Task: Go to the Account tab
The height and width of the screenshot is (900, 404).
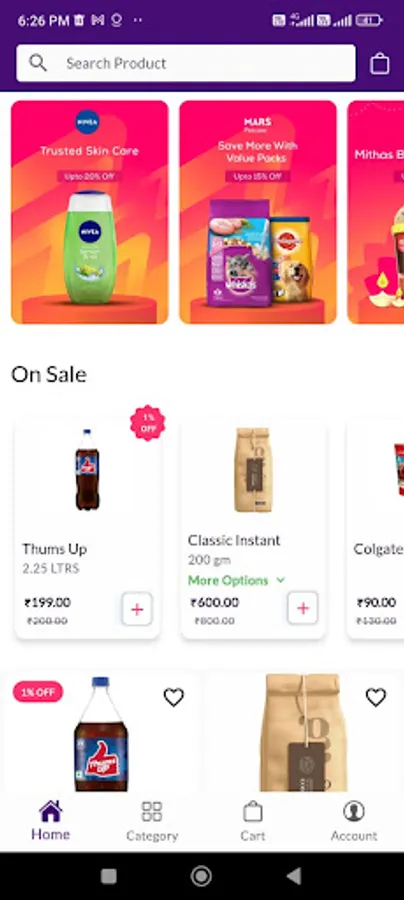Action: pyautogui.click(x=354, y=821)
